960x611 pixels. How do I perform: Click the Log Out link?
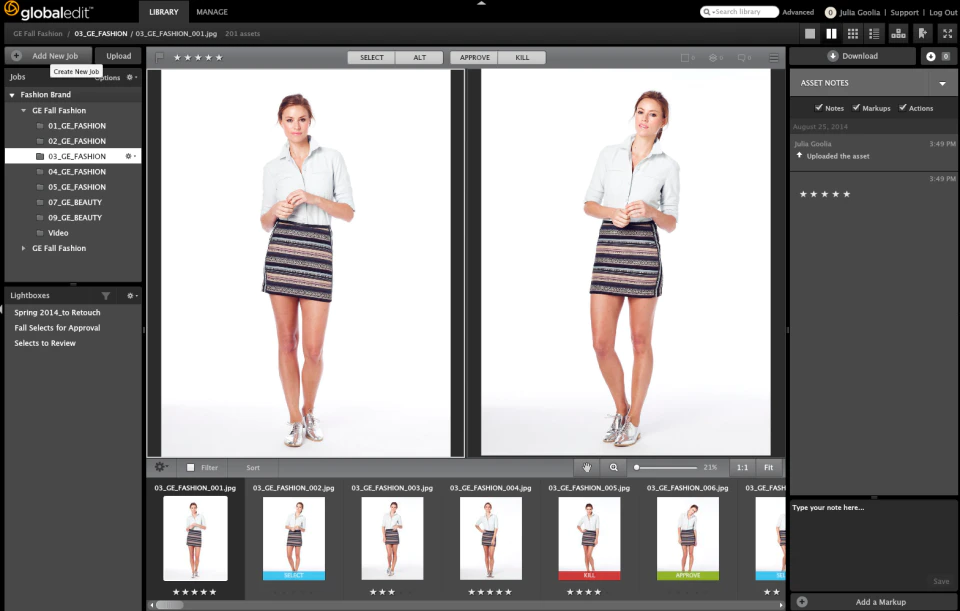(943, 12)
